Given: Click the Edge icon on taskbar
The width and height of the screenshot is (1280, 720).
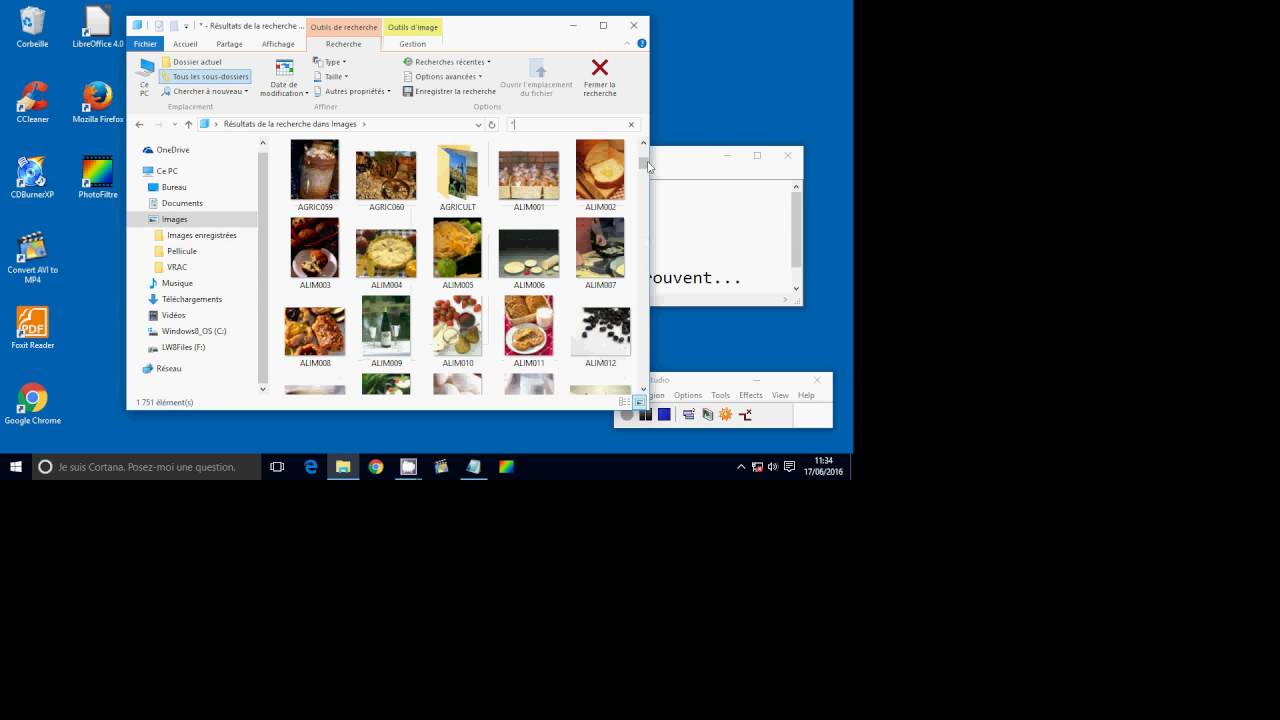Looking at the screenshot, I should tap(311, 466).
